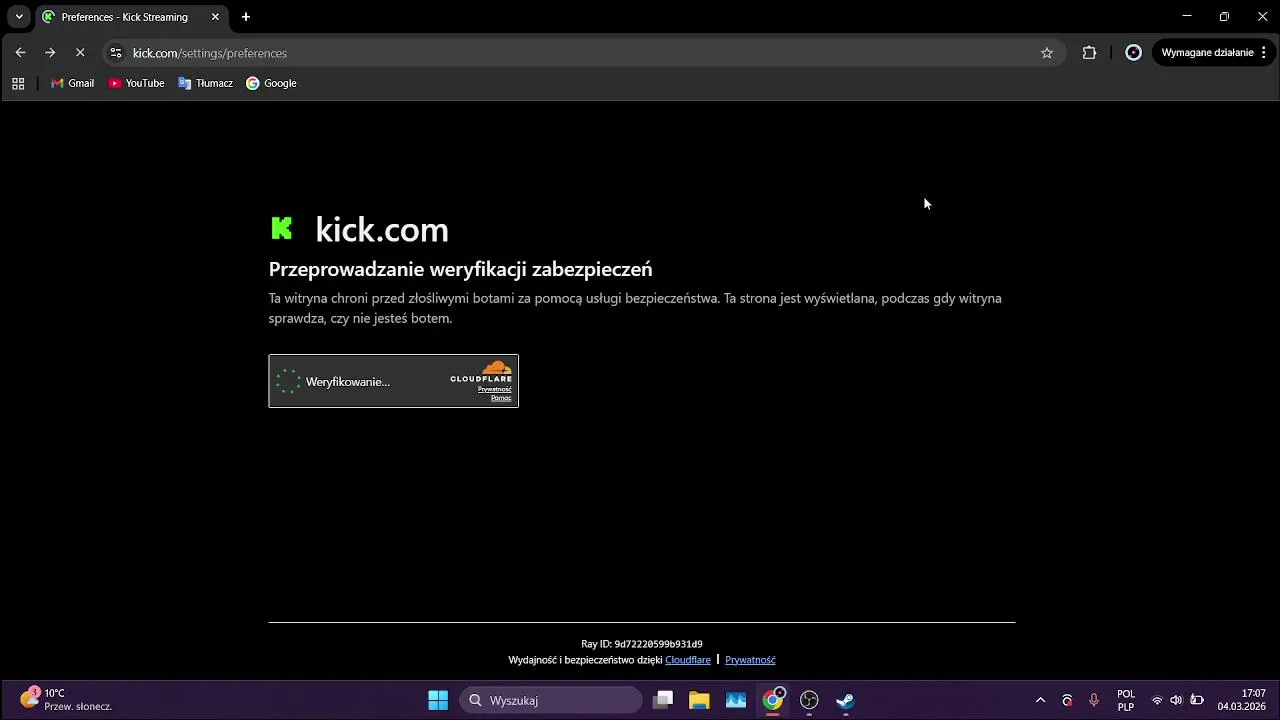The width and height of the screenshot is (1280, 720).
Task: Open OBS Studio from taskbar
Action: 809,700
